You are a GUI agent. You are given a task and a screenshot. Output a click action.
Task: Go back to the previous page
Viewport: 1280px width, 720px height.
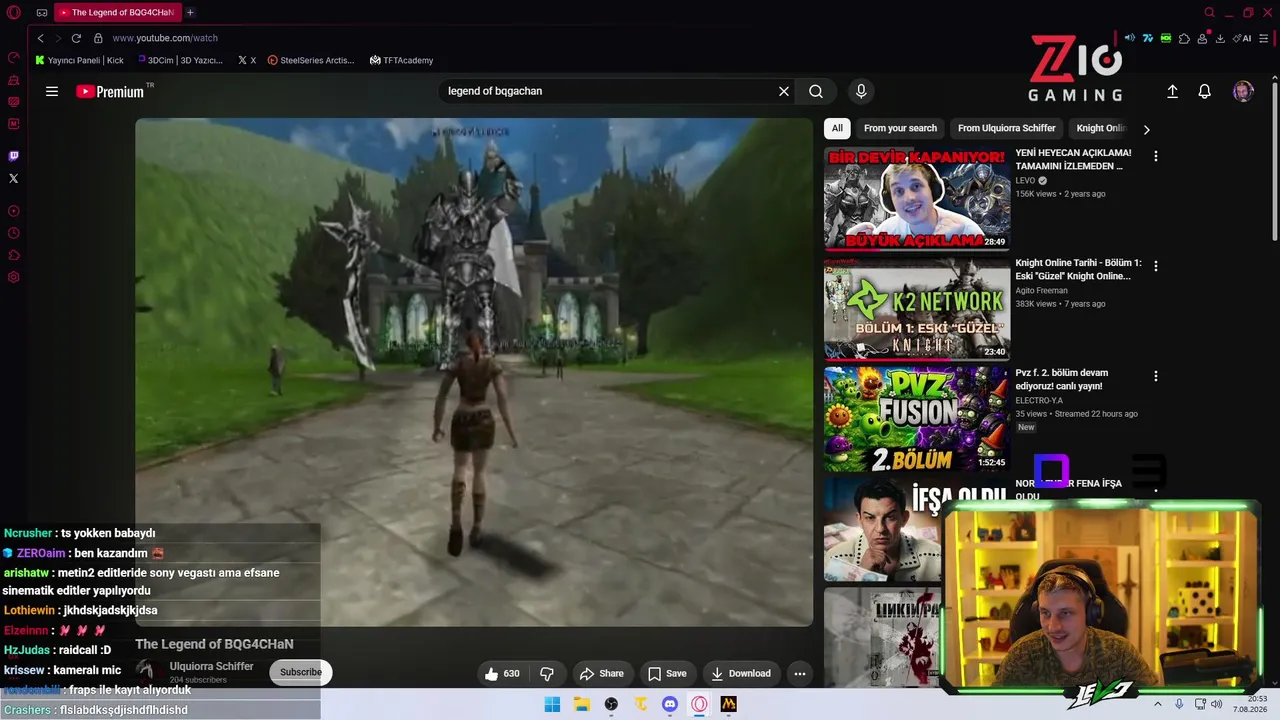point(40,38)
